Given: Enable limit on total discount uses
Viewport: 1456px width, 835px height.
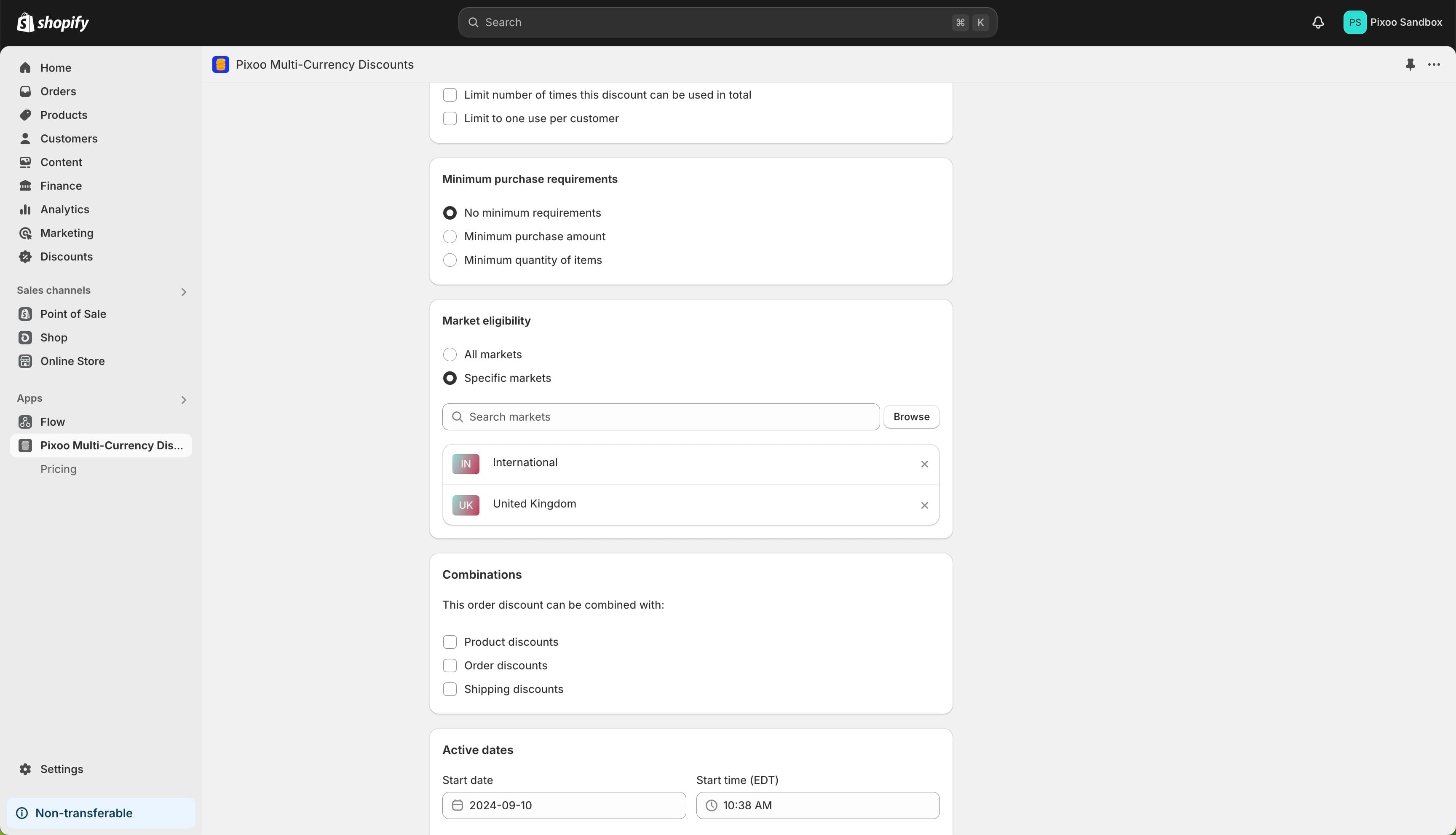Looking at the screenshot, I should 450,94.
